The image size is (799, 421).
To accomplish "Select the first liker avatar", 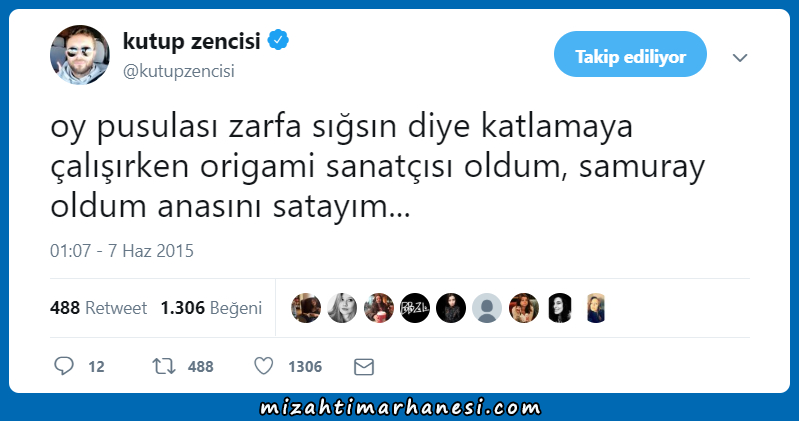I will tap(306, 308).
